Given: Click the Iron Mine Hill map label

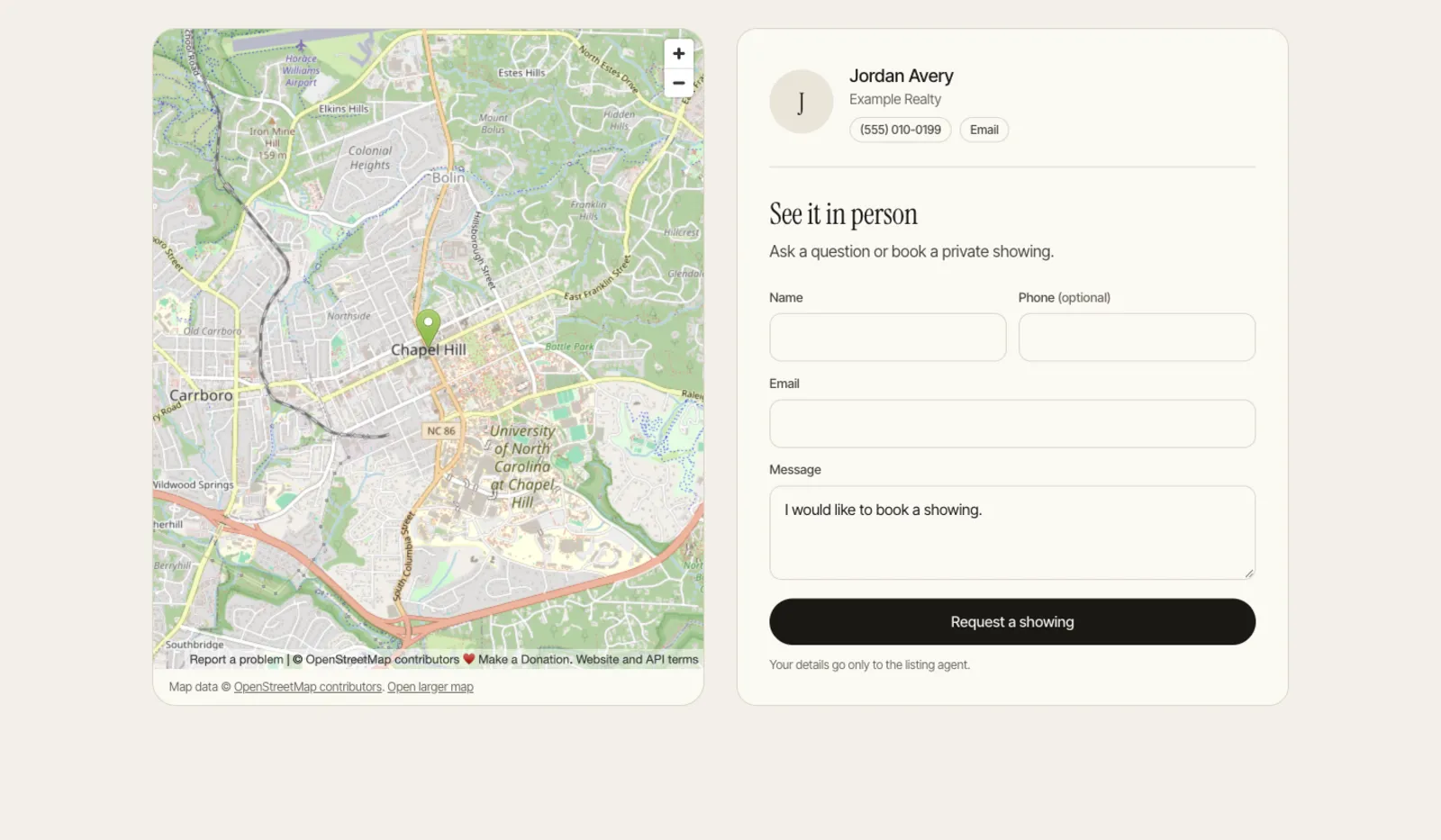Looking at the screenshot, I should (x=272, y=143).
